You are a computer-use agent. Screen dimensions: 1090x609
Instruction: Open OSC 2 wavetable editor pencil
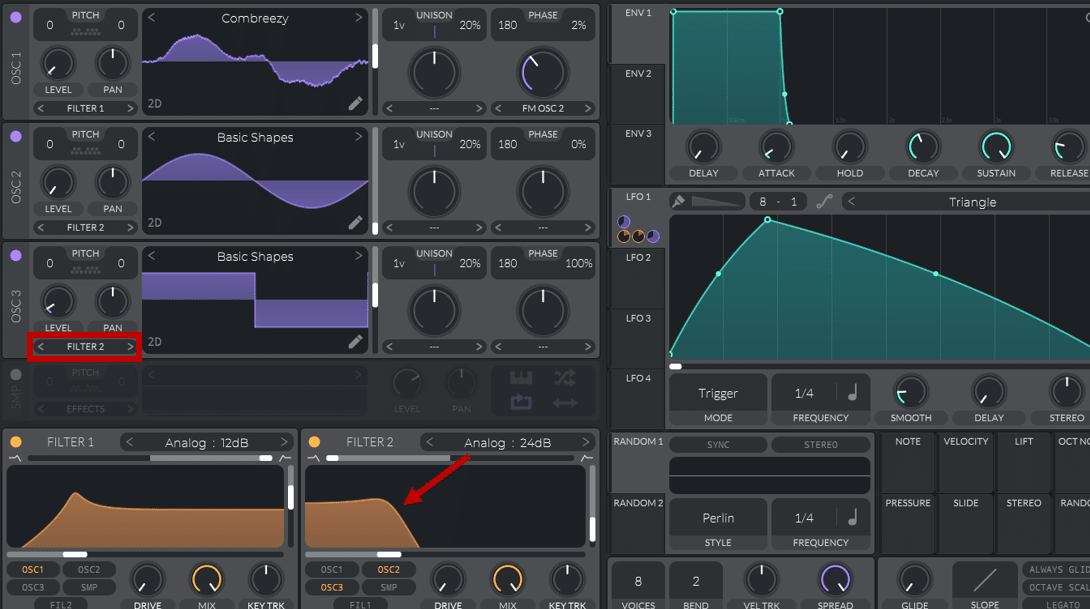click(x=355, y=222)
